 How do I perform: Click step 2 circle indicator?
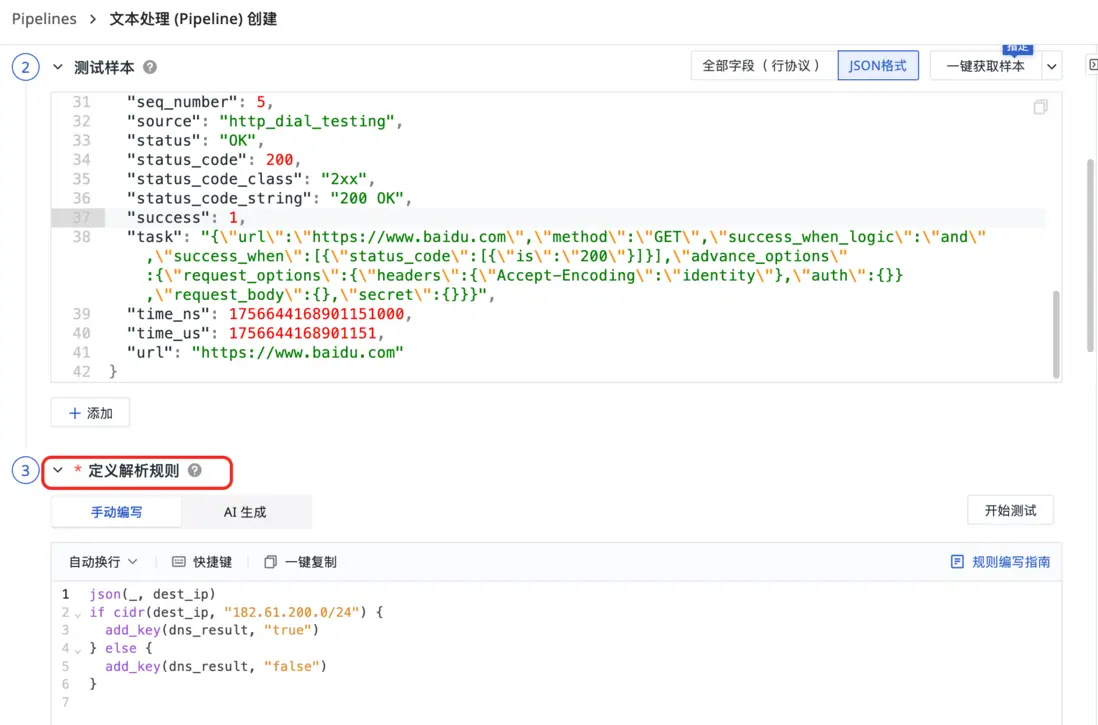point(25,67)
